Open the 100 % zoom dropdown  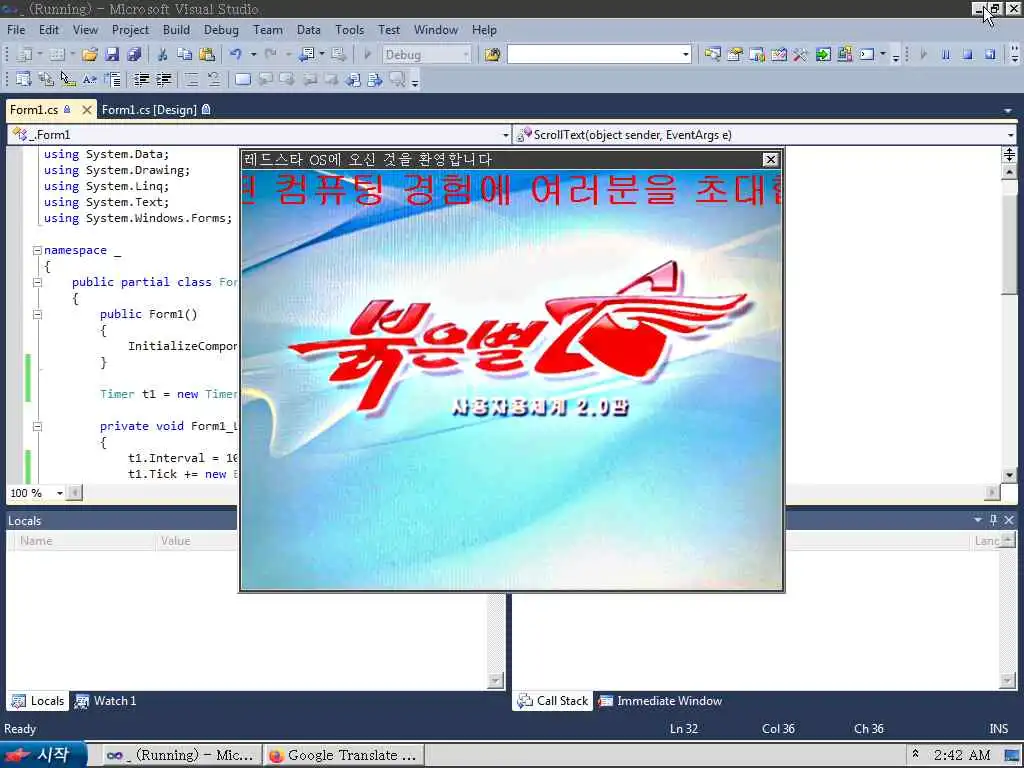[x=59, y=493]
